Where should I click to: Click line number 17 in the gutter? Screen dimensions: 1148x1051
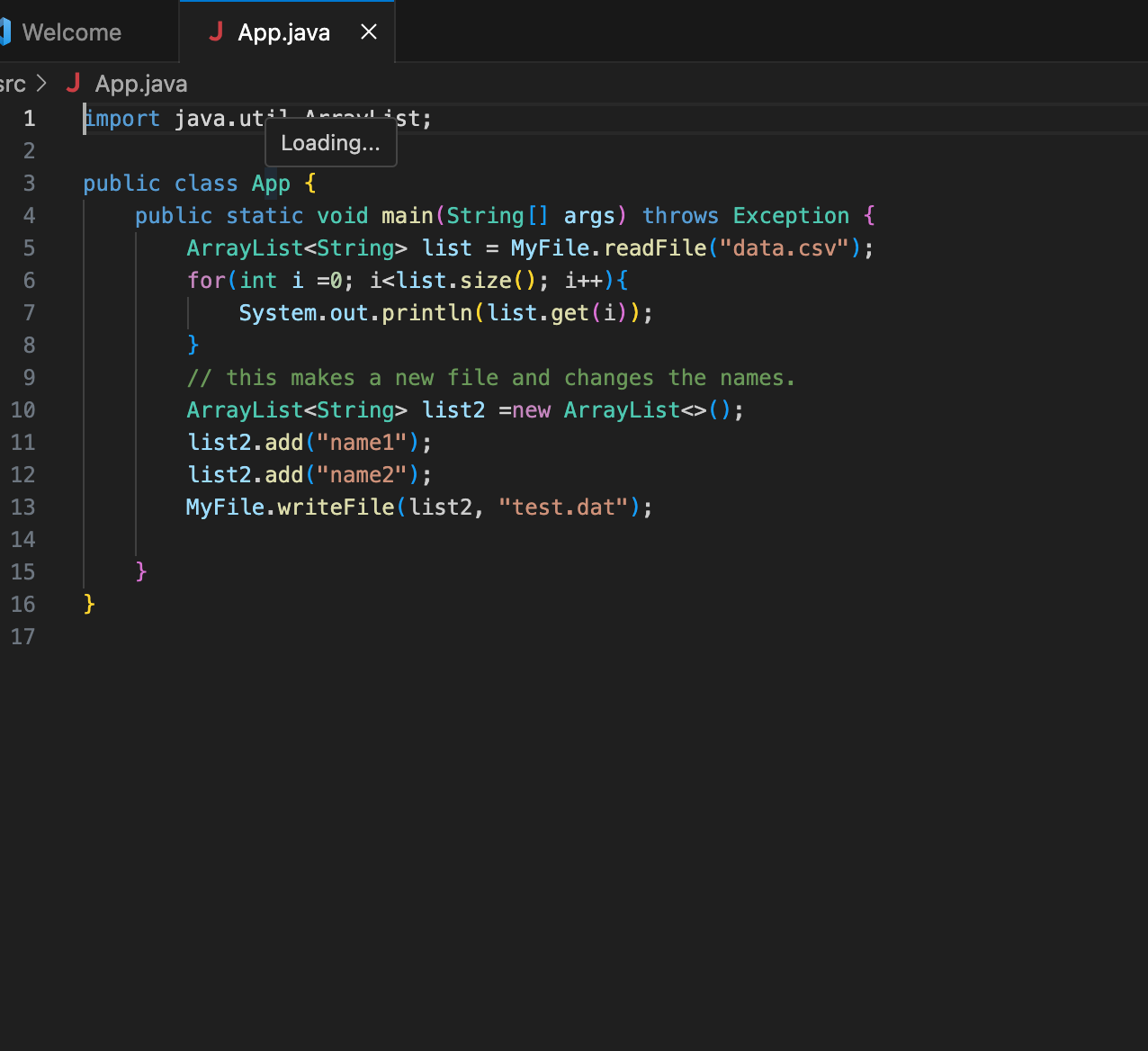23,637
